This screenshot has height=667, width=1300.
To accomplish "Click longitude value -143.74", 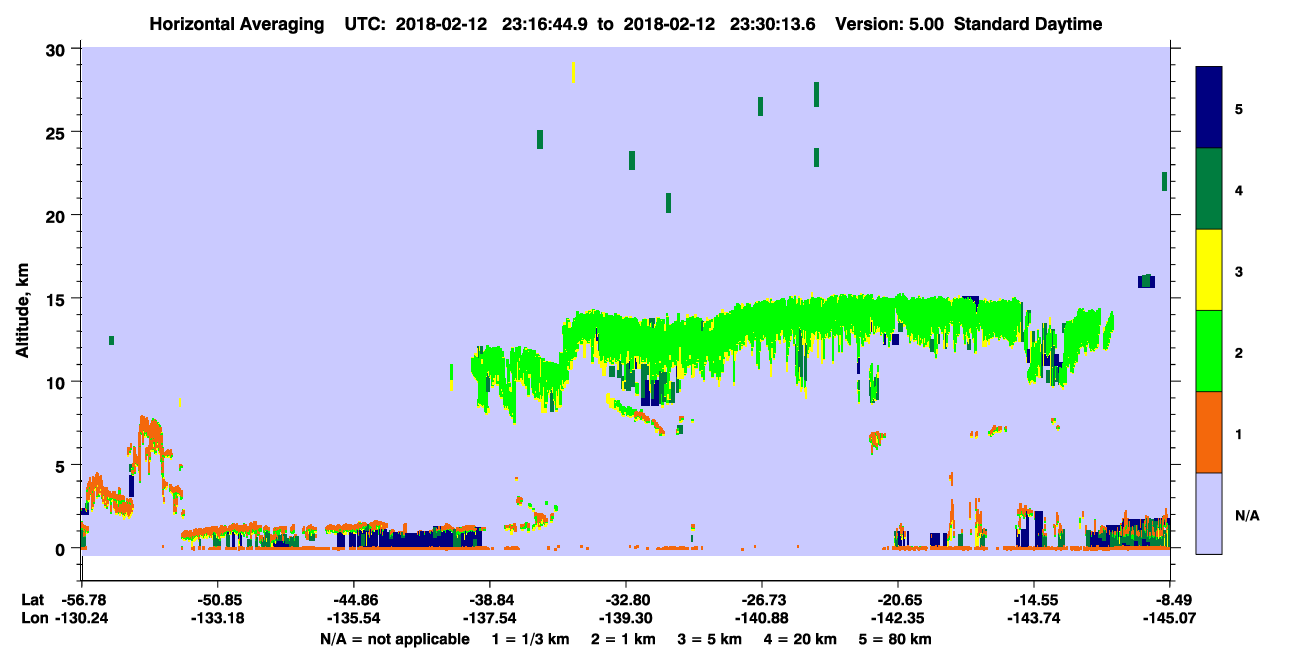I will [x=1034, y=618].
